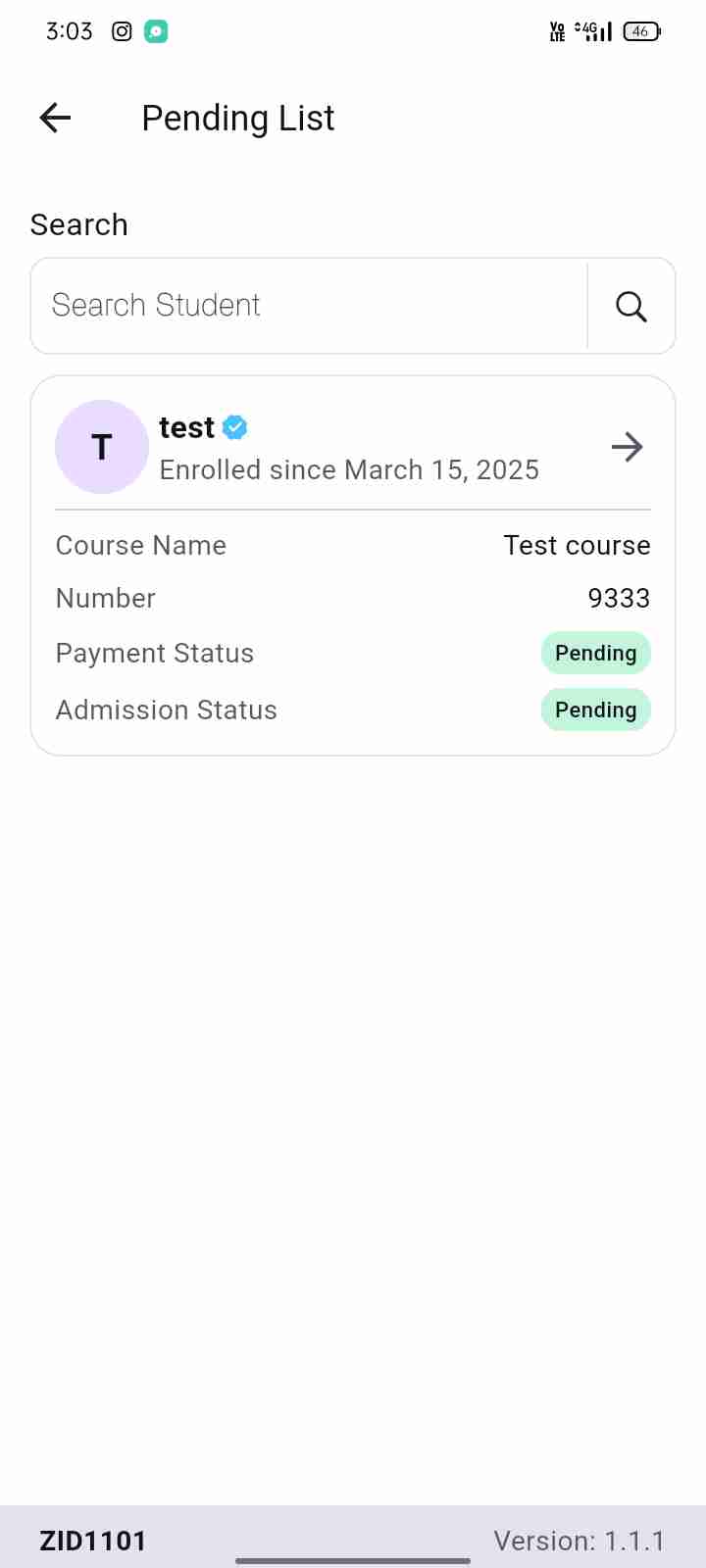Tap the 4G signal strength icon
This screenshot has width=706, height=1568.
[x=594, y=31]
